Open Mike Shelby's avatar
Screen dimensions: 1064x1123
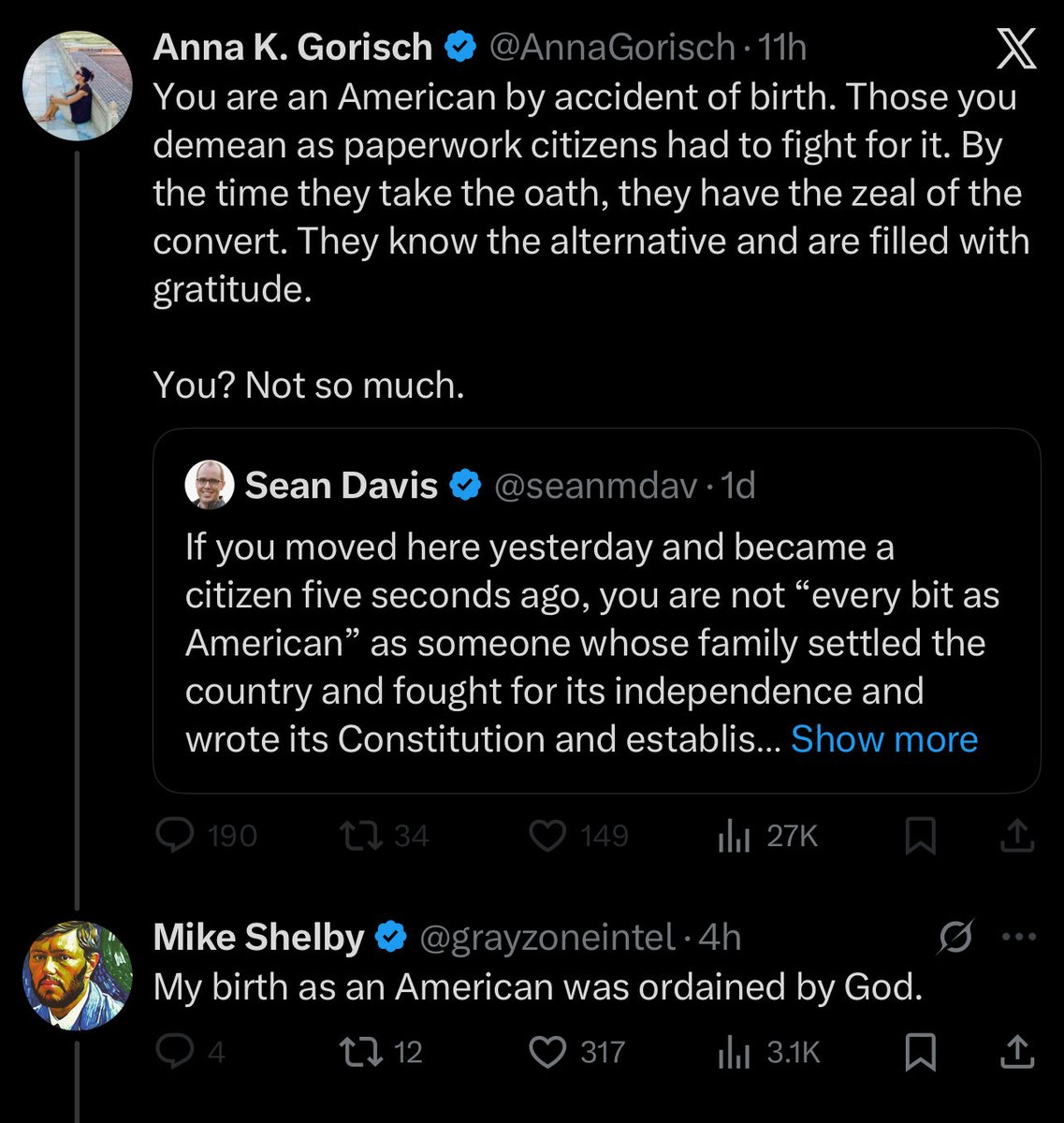click(78, 975)
